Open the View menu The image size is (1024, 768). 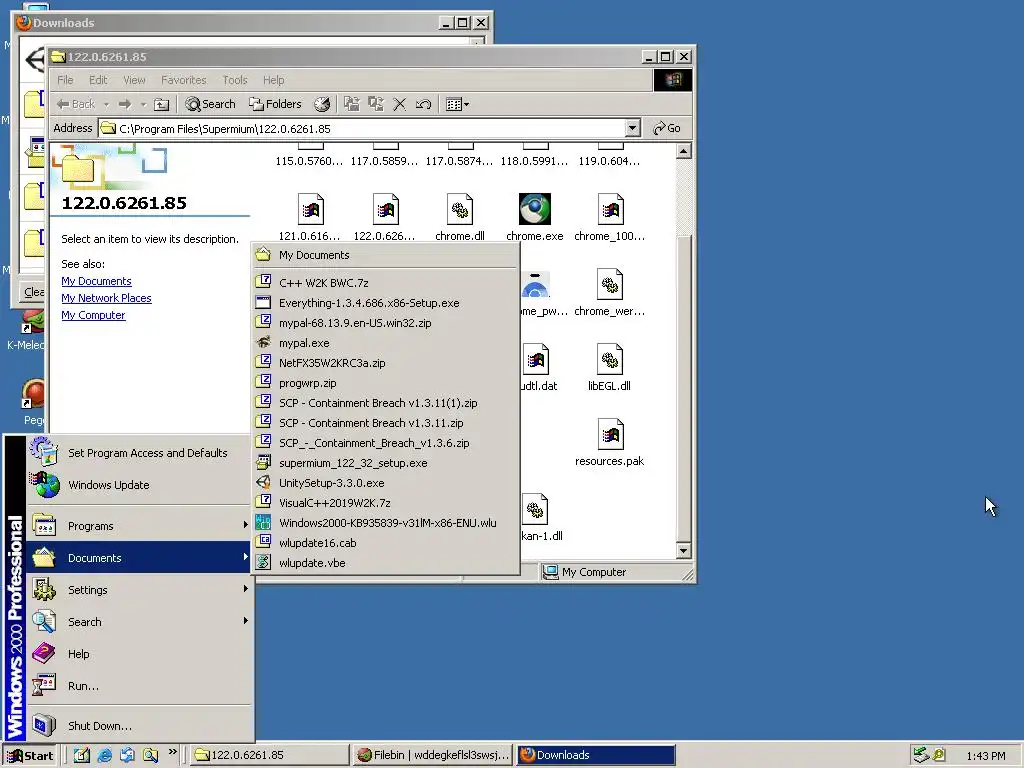tap(134, 80)
